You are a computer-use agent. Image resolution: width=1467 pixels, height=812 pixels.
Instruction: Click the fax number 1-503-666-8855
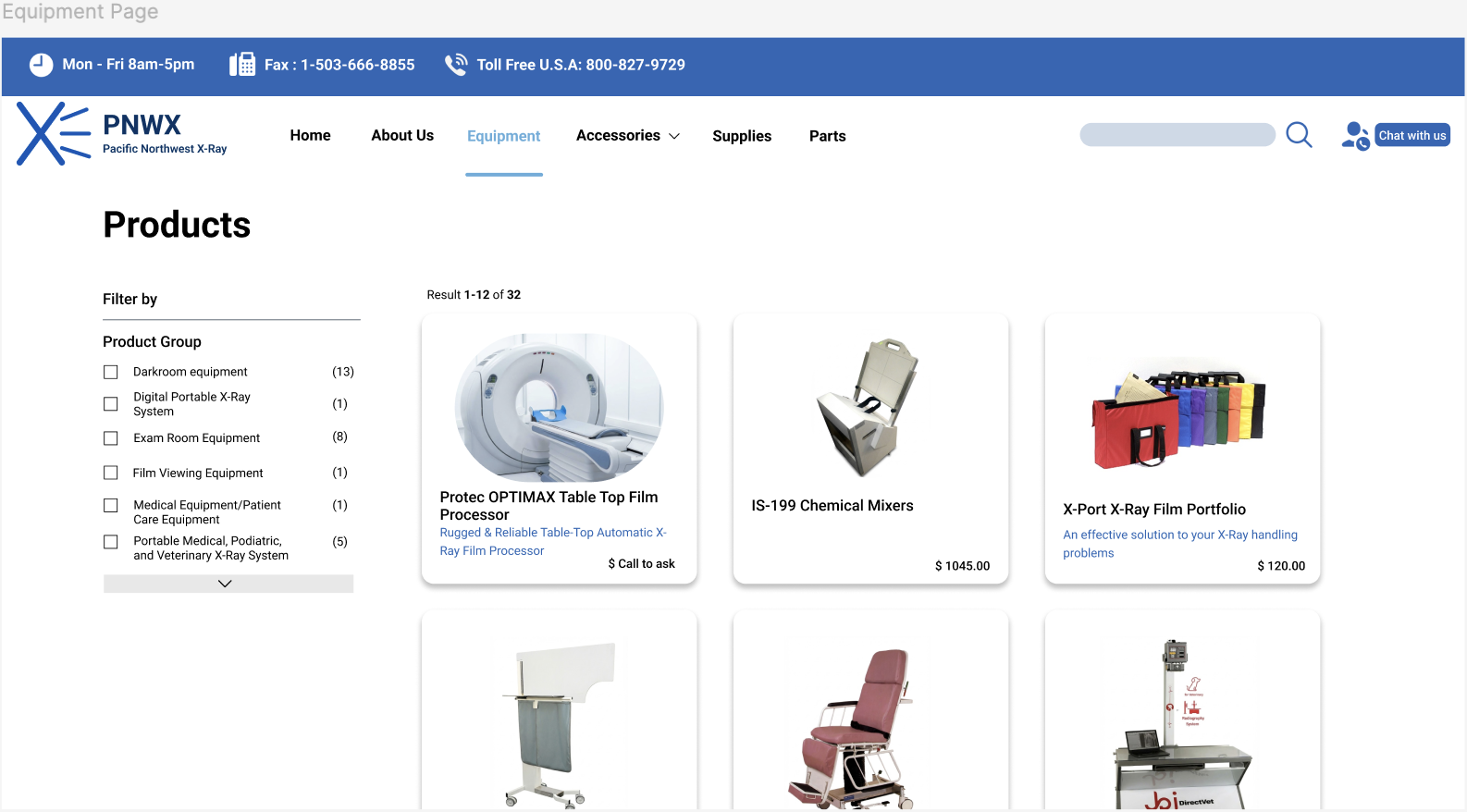tap(358, 65)
